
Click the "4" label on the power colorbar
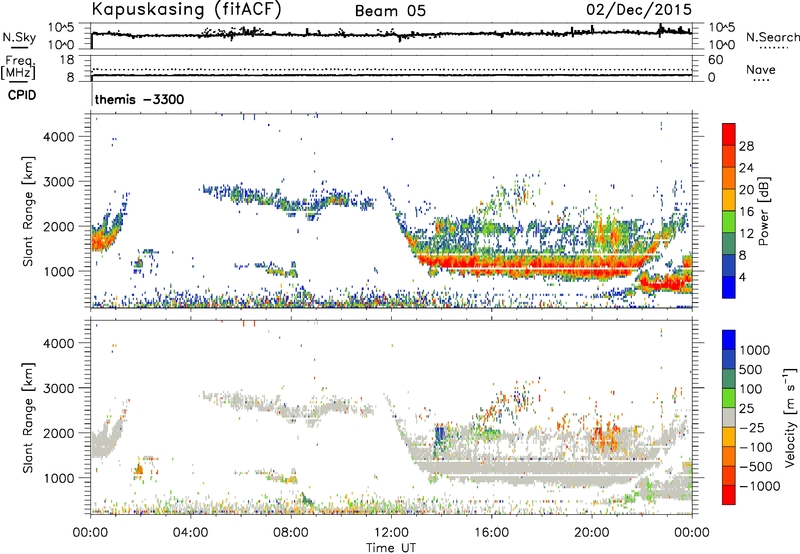coord(743,277)
